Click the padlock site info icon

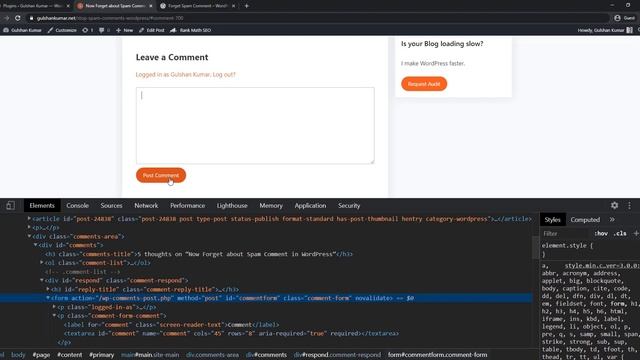click(x=31, y=18)
